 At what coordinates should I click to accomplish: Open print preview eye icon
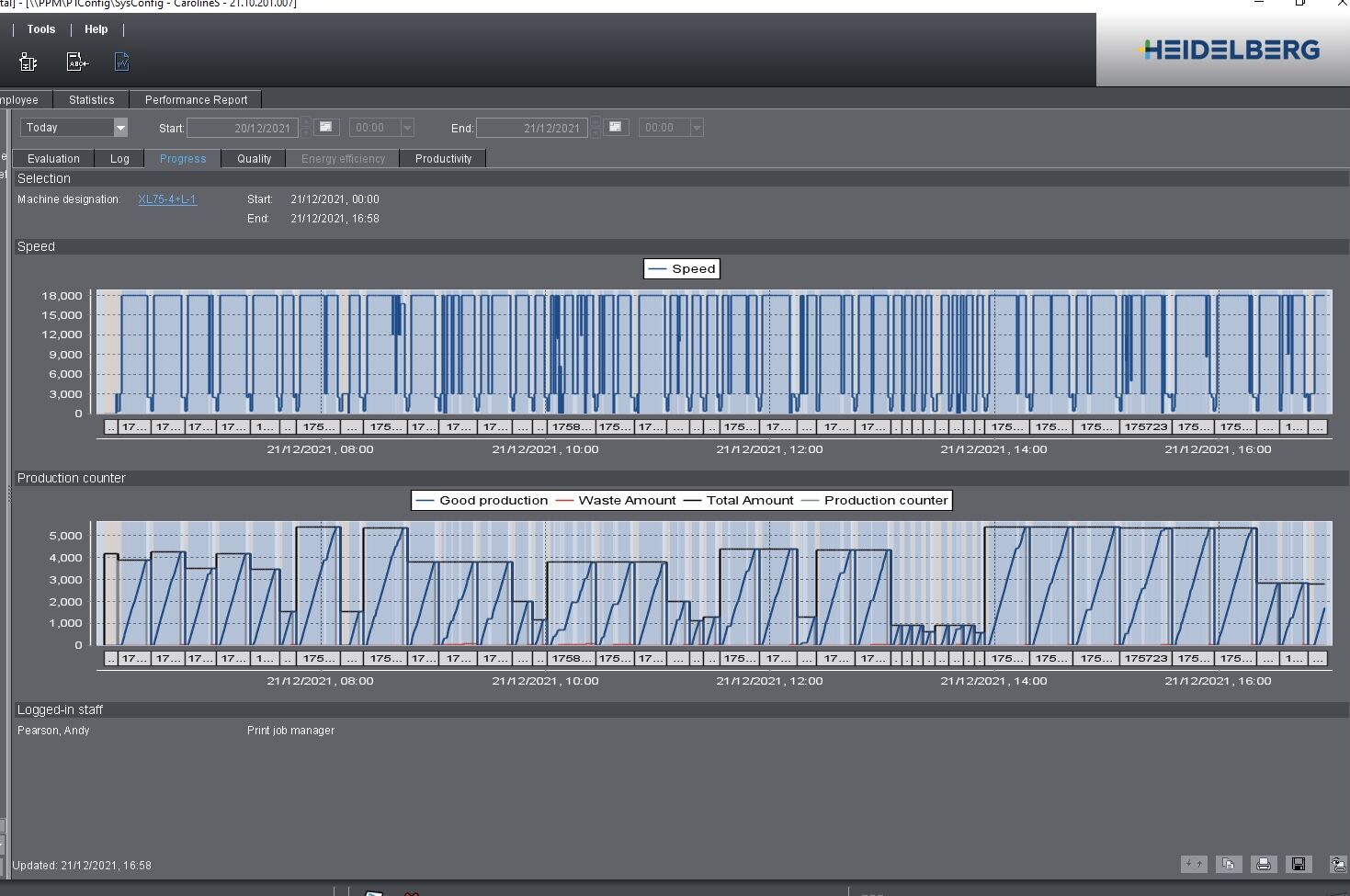[1338, 864]
